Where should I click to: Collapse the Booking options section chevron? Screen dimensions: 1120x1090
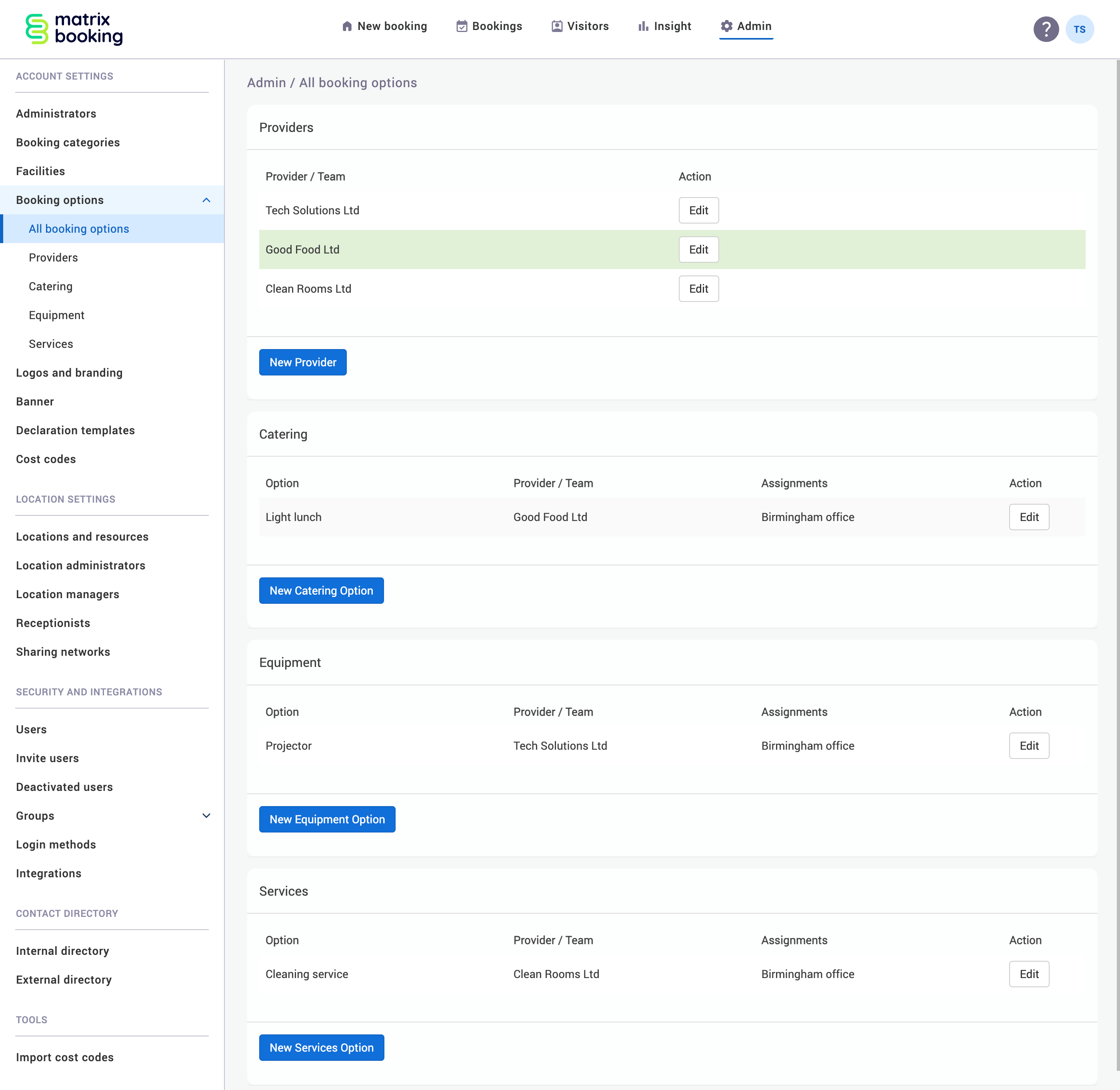click(x=206, y=200)
